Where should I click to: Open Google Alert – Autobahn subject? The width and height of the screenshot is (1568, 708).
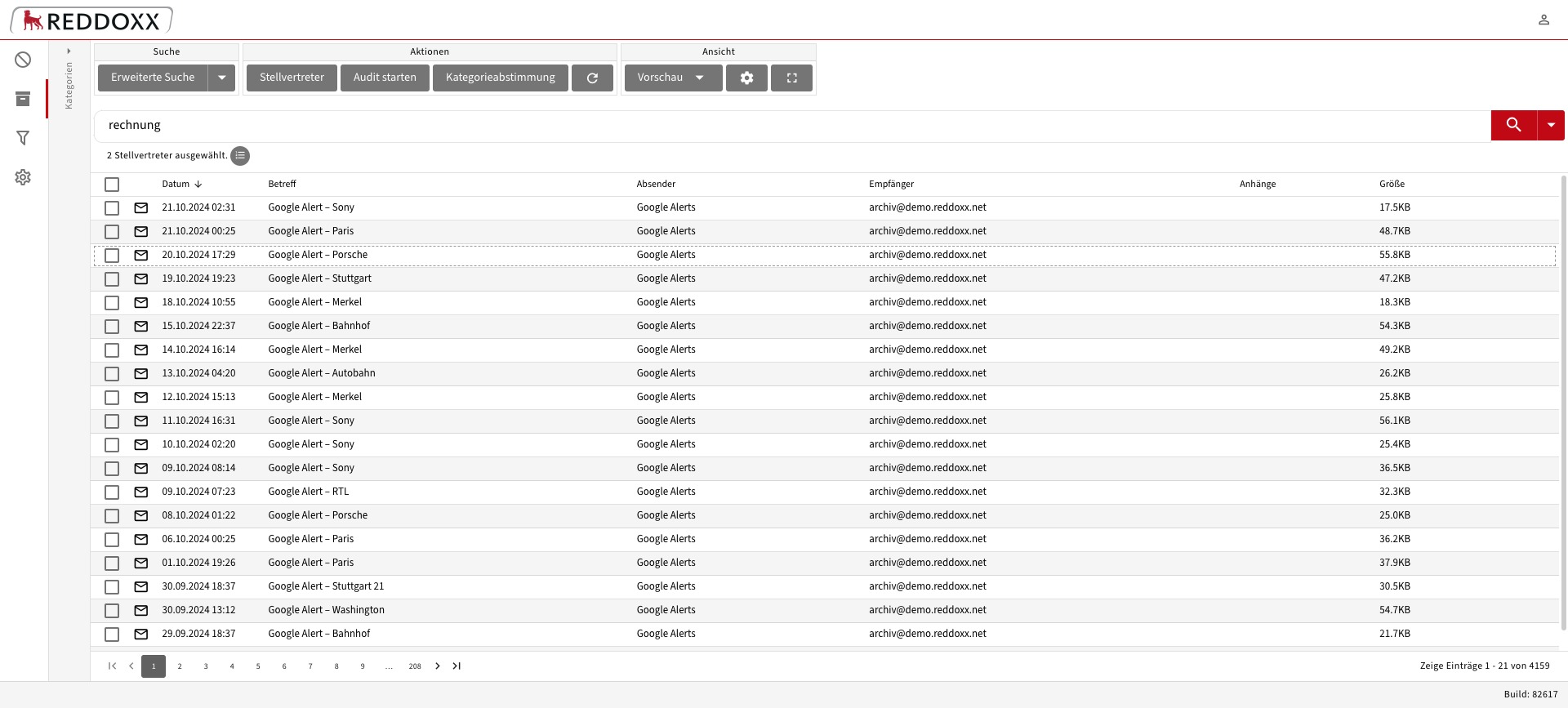tap(322, 373)
